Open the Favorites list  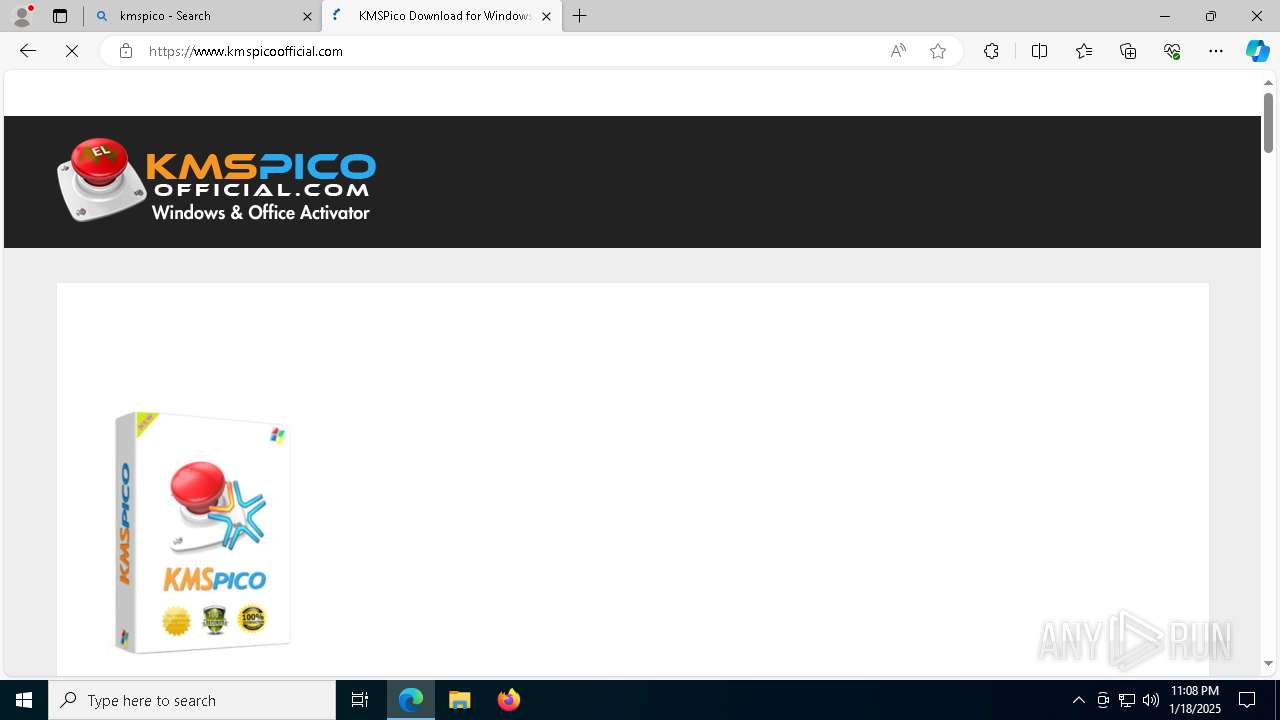pyautogui.click(x=1084, y=51)
